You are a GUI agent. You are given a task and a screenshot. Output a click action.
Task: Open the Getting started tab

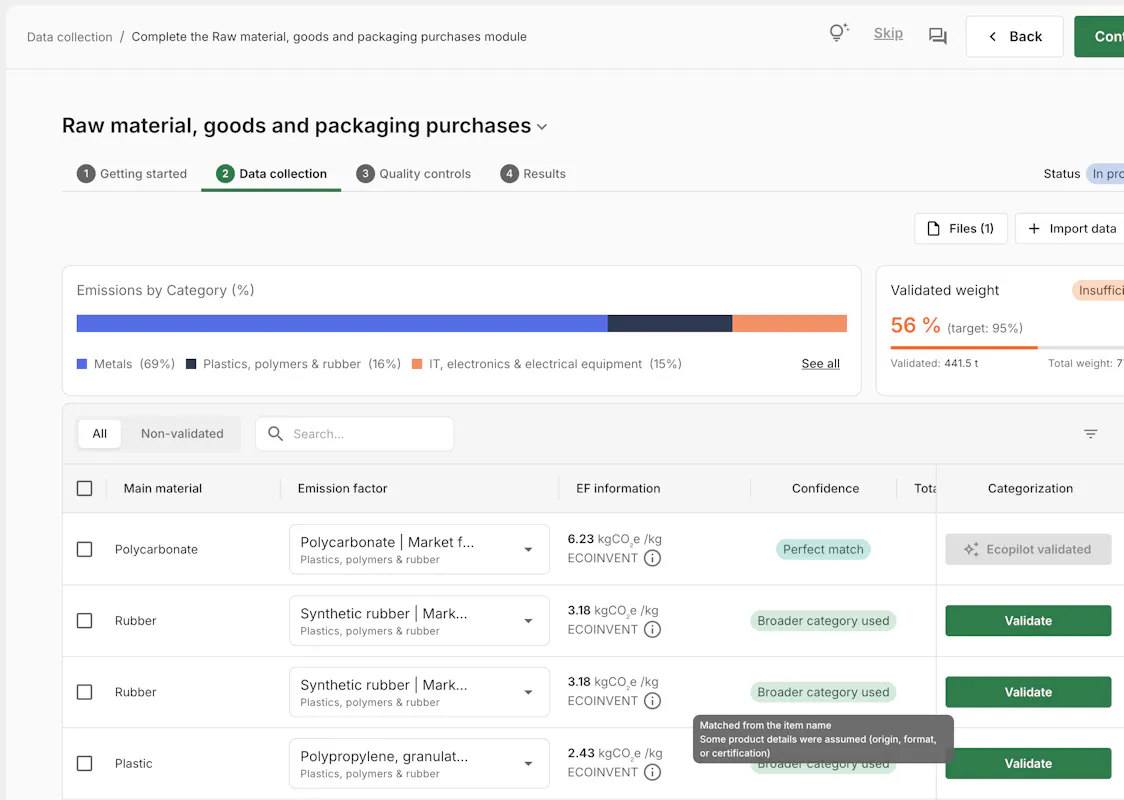pos(132,173)
